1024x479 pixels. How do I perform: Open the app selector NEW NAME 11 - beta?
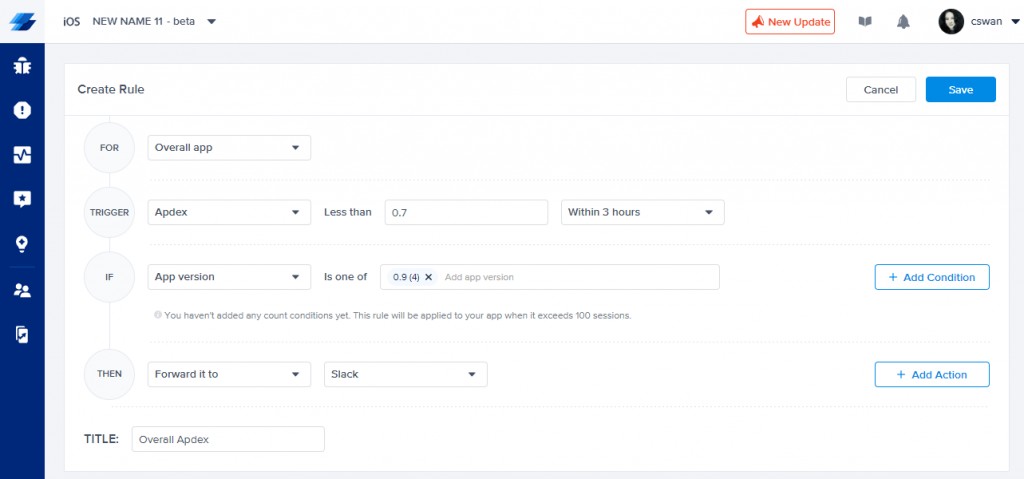[154, 22]
